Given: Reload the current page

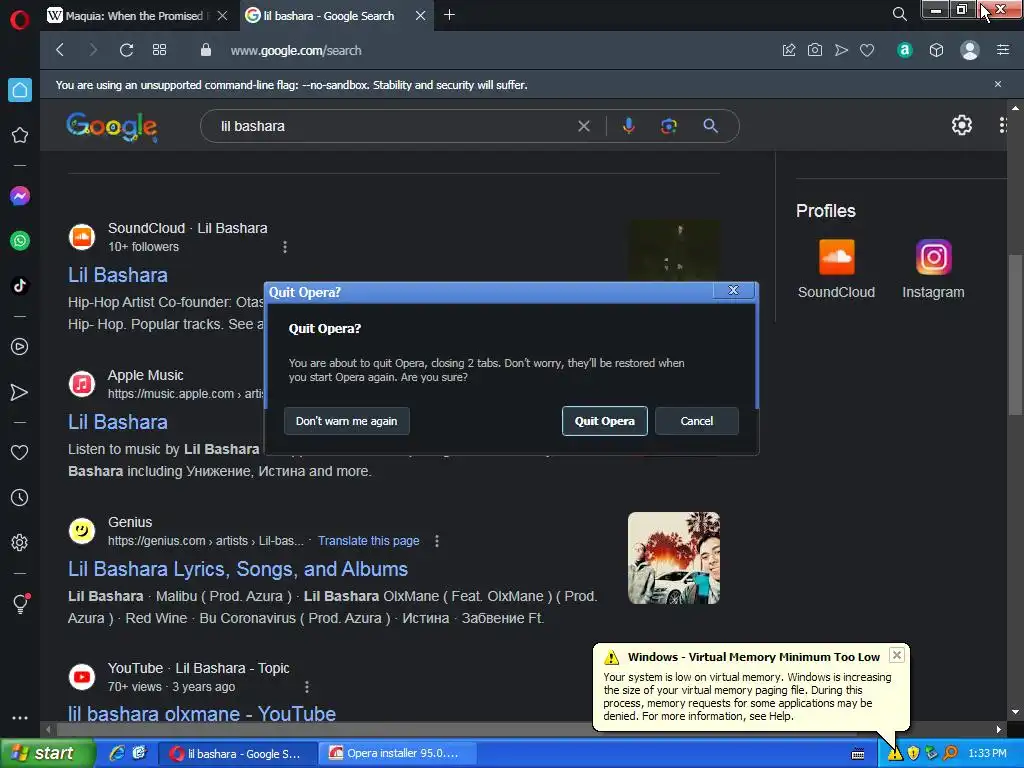Looking at the screenshot, I should pos(126,50).
